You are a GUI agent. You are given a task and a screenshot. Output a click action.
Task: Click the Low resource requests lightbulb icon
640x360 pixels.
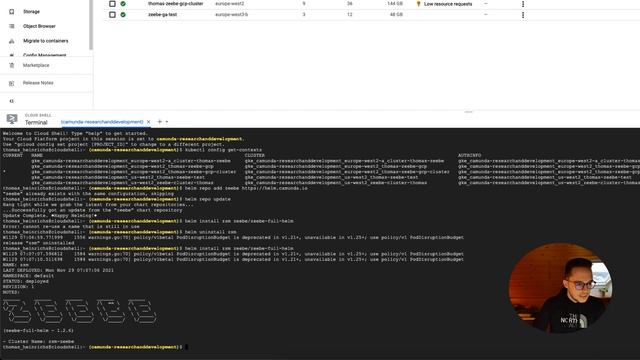pyautogui.click(x=418, y=4)
